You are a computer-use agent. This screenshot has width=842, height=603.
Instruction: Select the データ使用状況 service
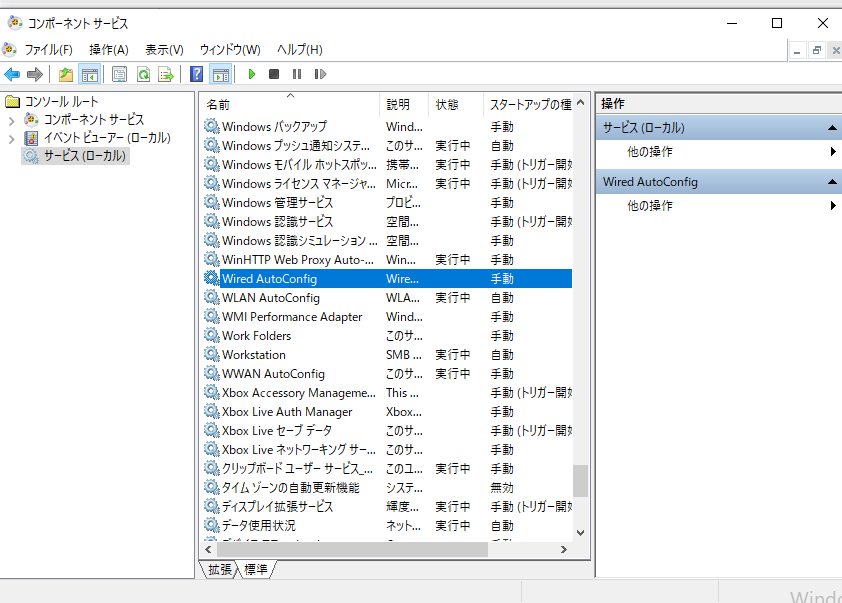pos(387,526)
